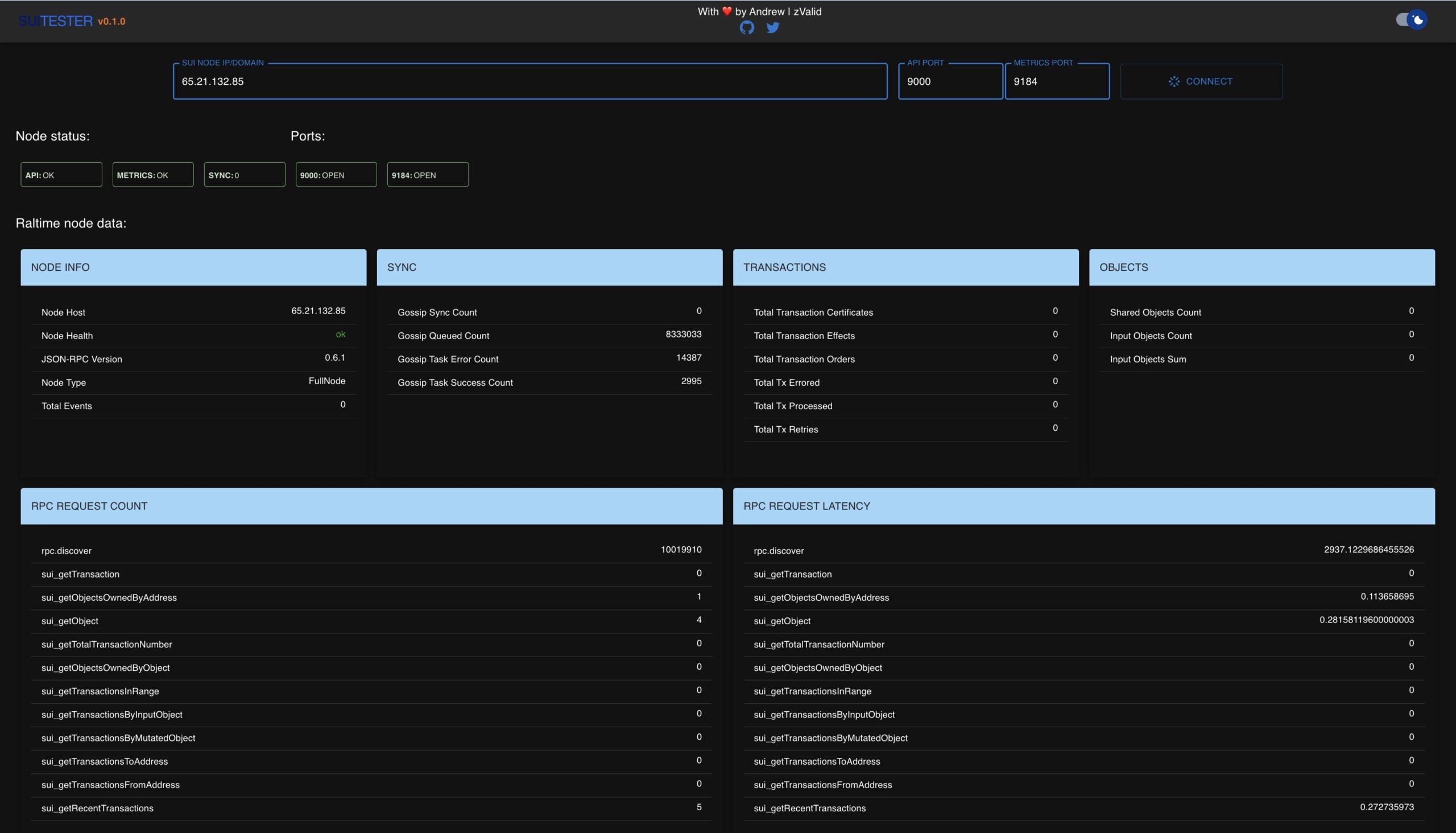Open the GitHub icon link
This screenshot has height=833, width=1456.
pyautogui.click(x=747, y=27)
